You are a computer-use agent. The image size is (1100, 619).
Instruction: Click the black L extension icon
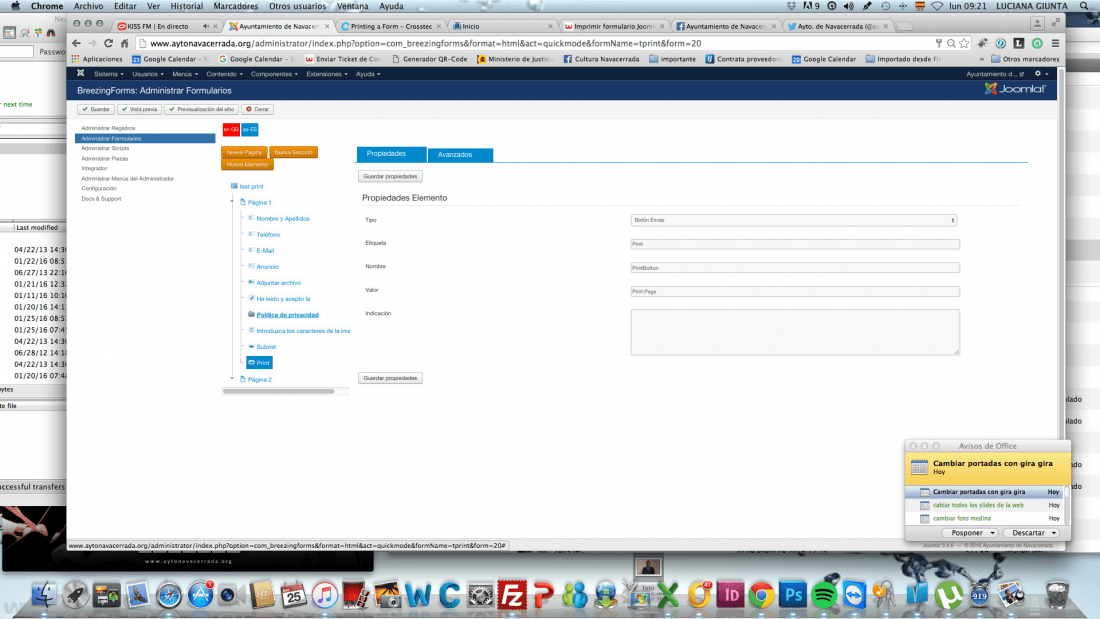[1019, 44]
